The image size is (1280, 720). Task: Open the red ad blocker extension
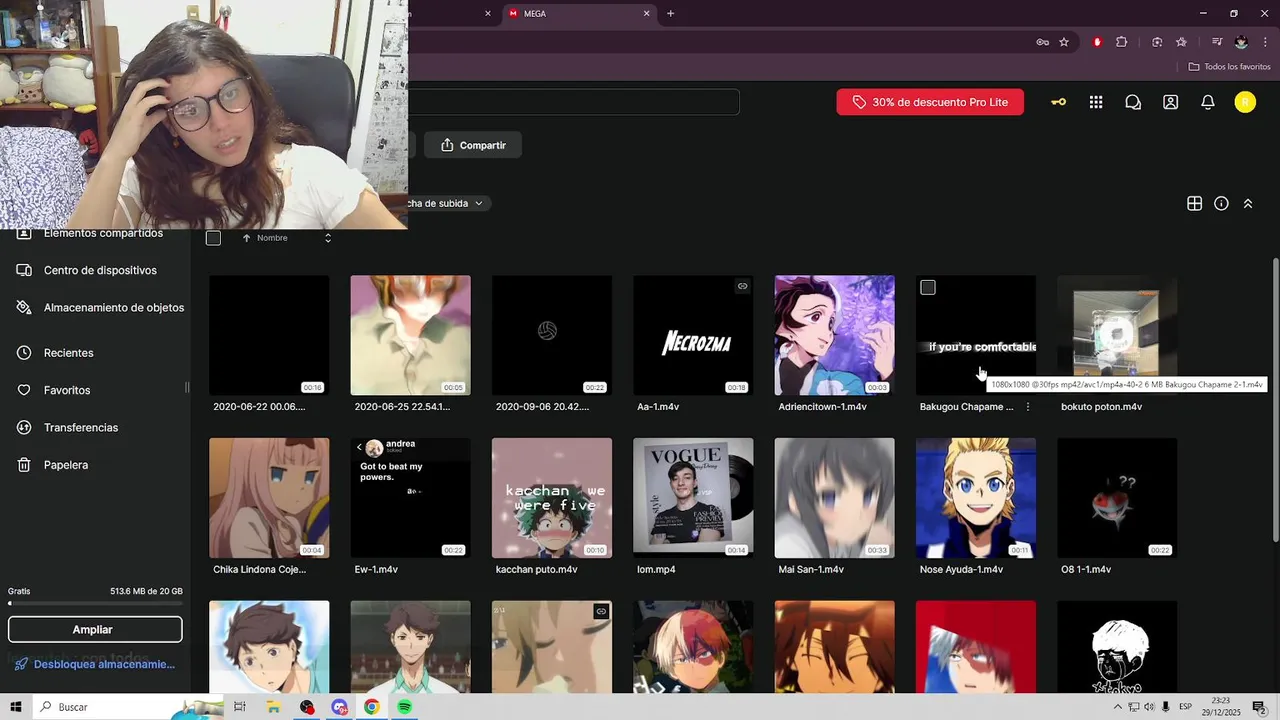[x=1097, y=42]
